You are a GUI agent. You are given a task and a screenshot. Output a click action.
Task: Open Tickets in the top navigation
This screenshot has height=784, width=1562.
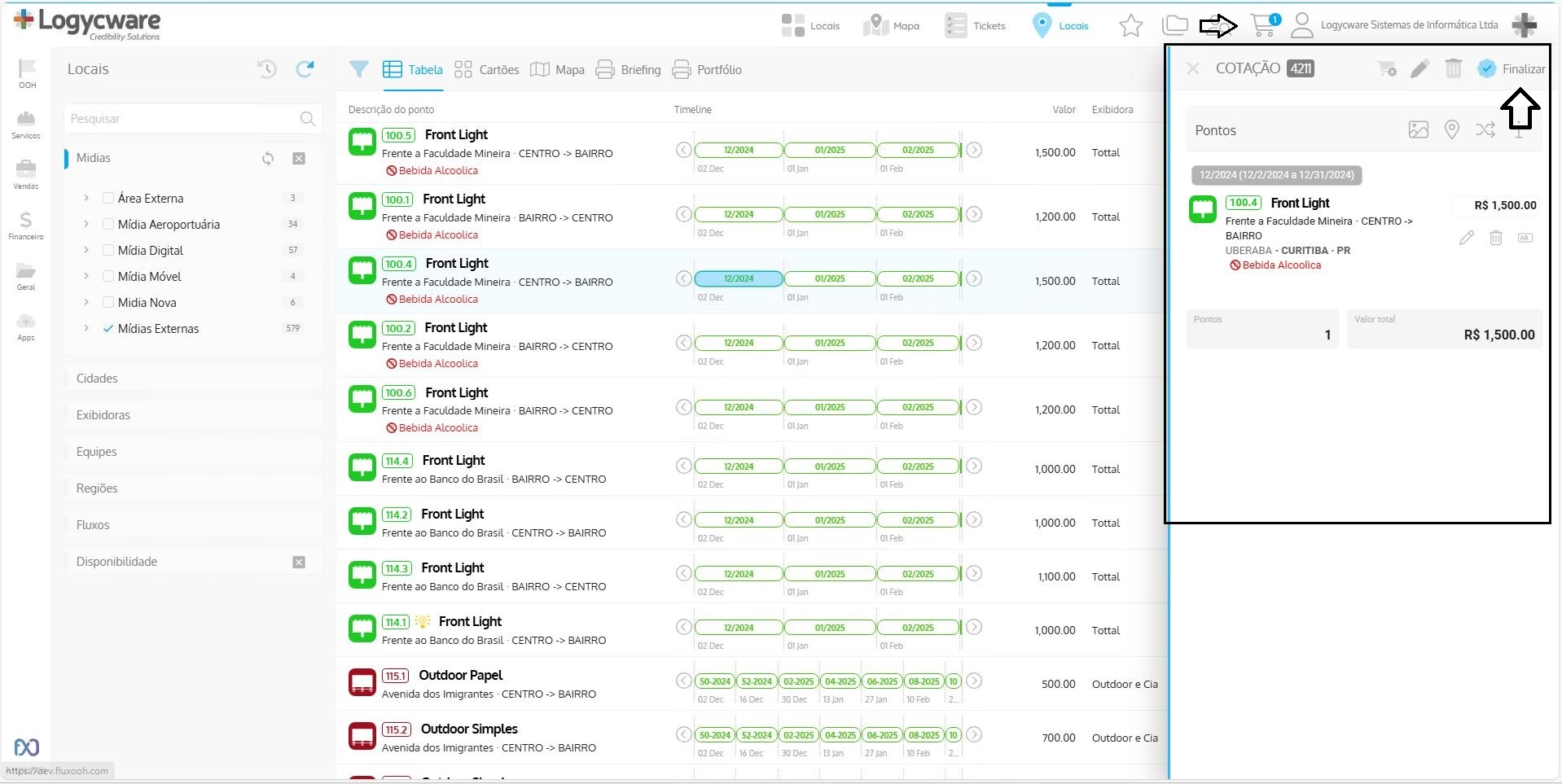tap(976, 25)
